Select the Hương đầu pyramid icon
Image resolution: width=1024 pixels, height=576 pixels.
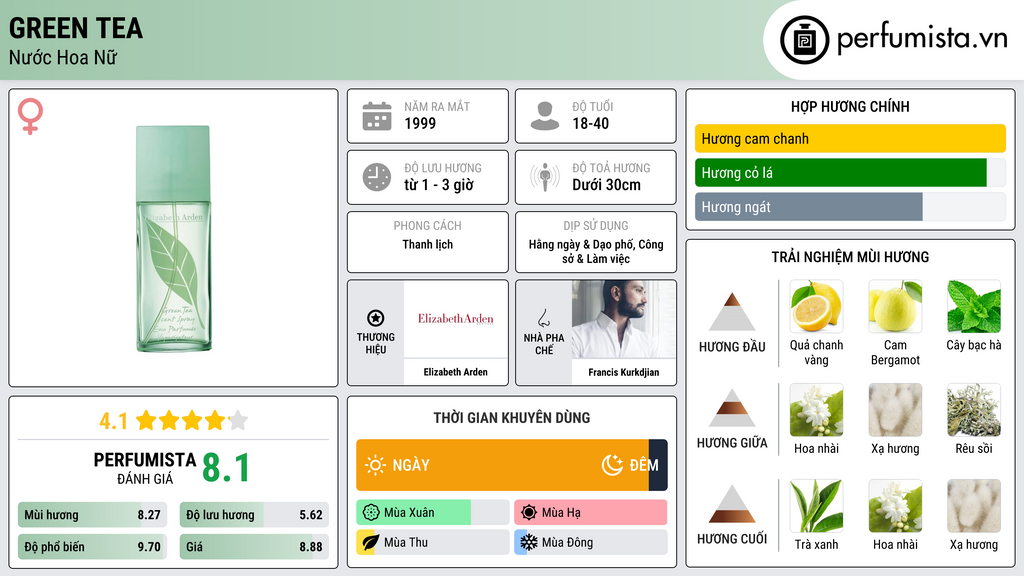732,312
